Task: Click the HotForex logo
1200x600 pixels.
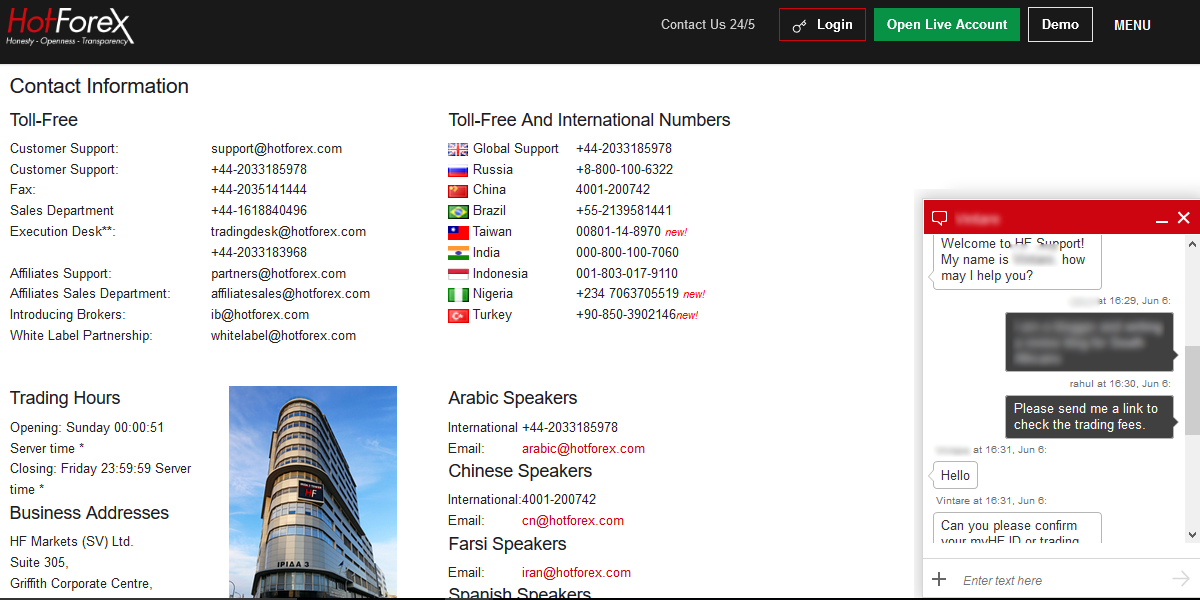Action: [70, 25]
